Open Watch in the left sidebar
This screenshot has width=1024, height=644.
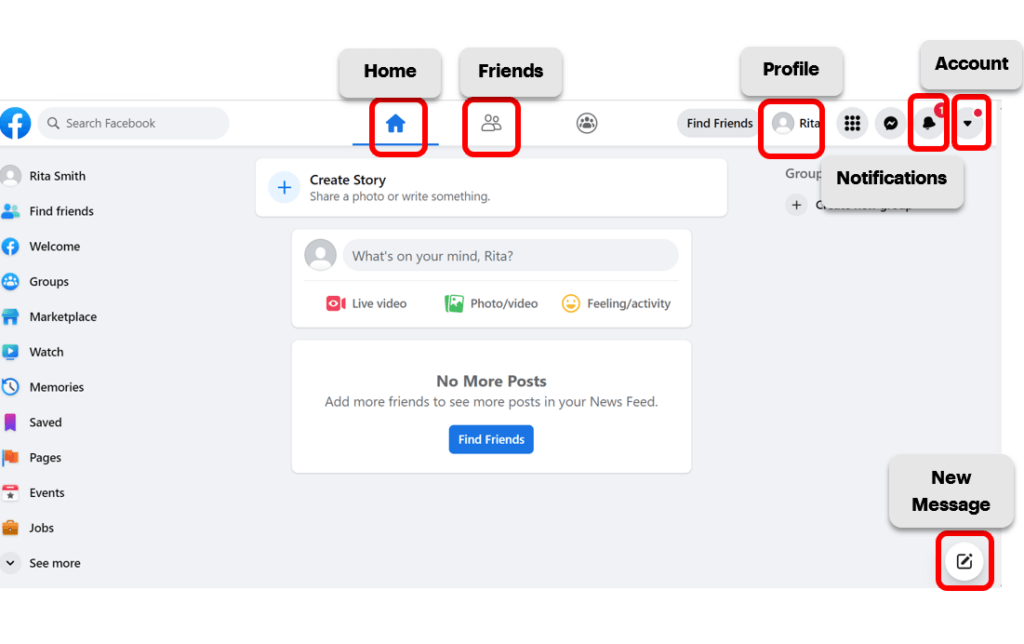pyautogui.click(x=35, y=352)
